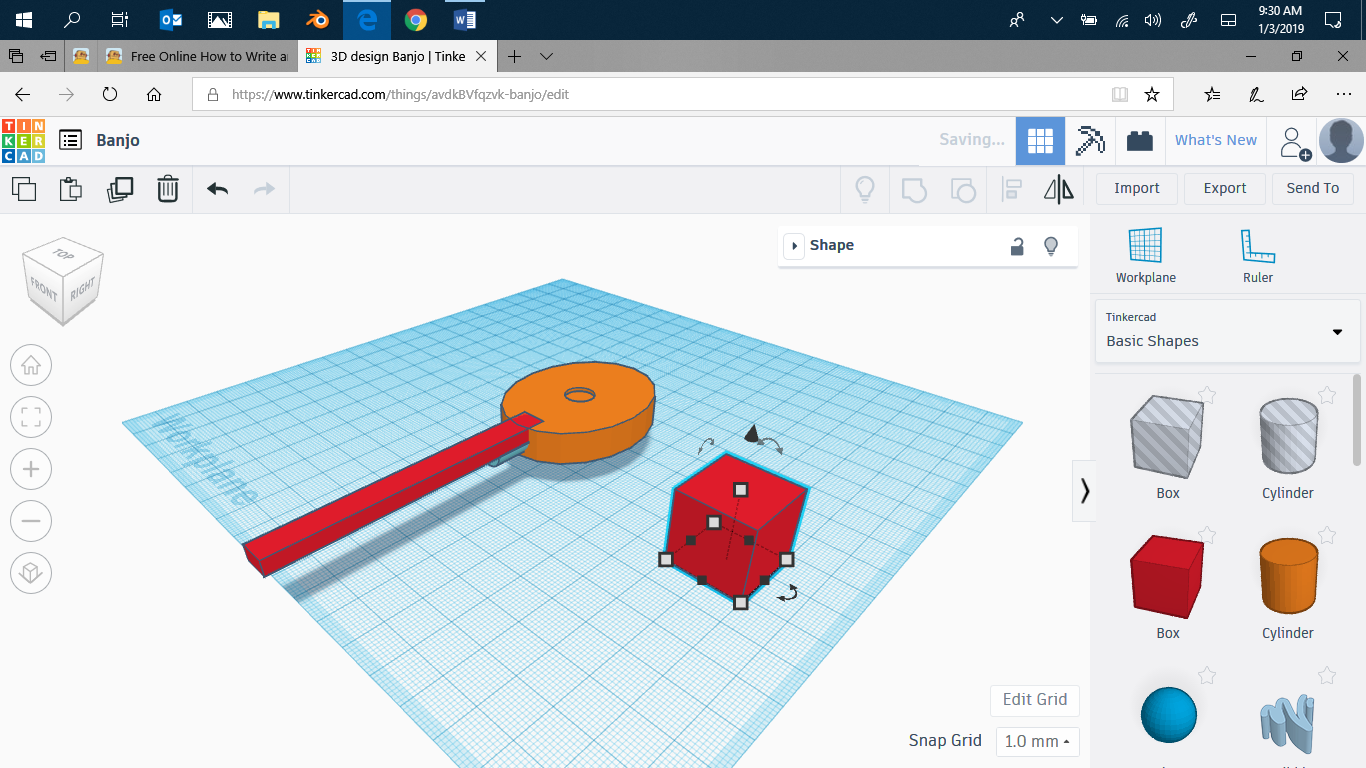
Task: Select the Workplane tool
Action: (1146, 256)
